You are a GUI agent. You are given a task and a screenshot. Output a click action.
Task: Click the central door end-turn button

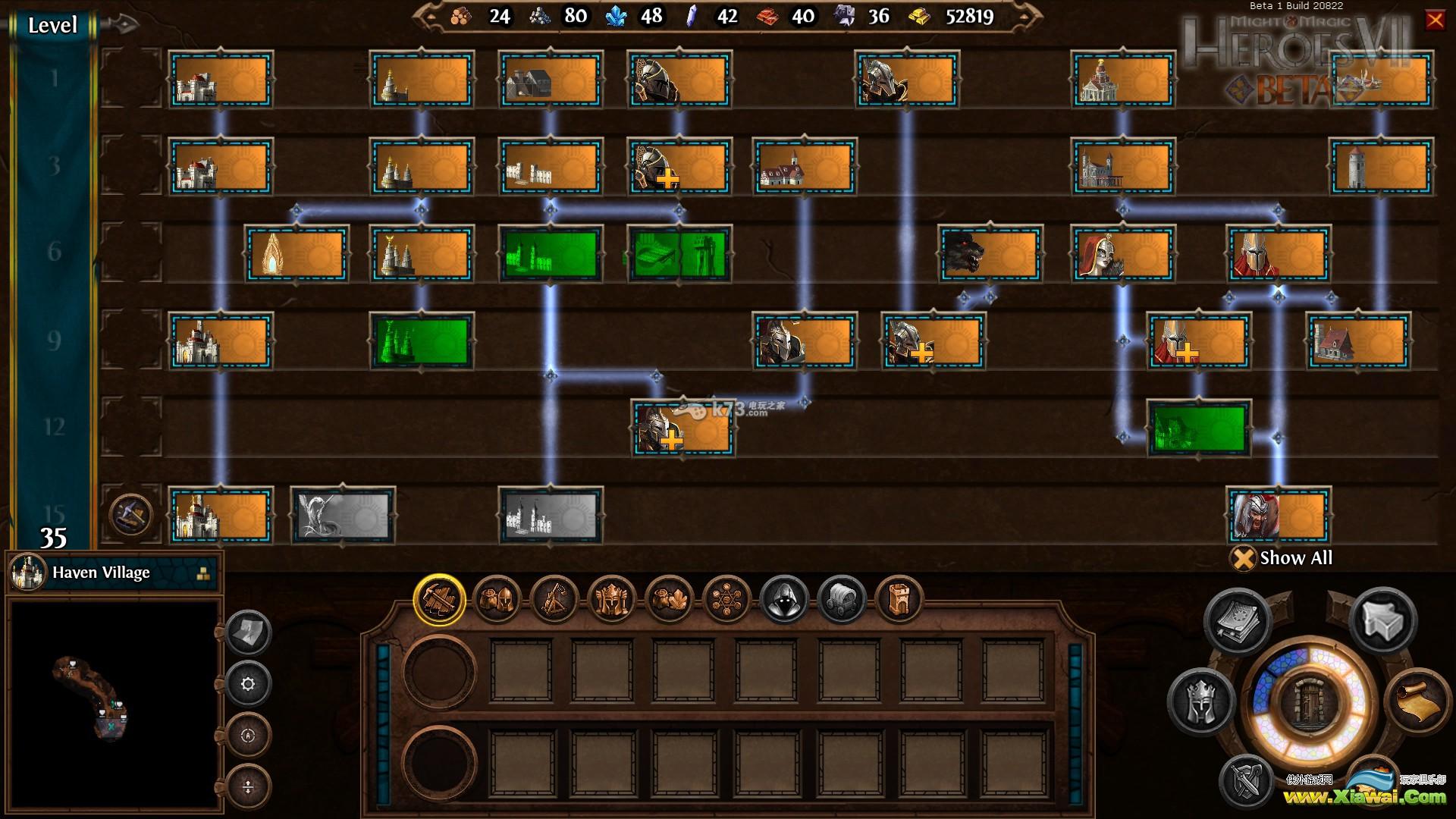pos(1310,703)
